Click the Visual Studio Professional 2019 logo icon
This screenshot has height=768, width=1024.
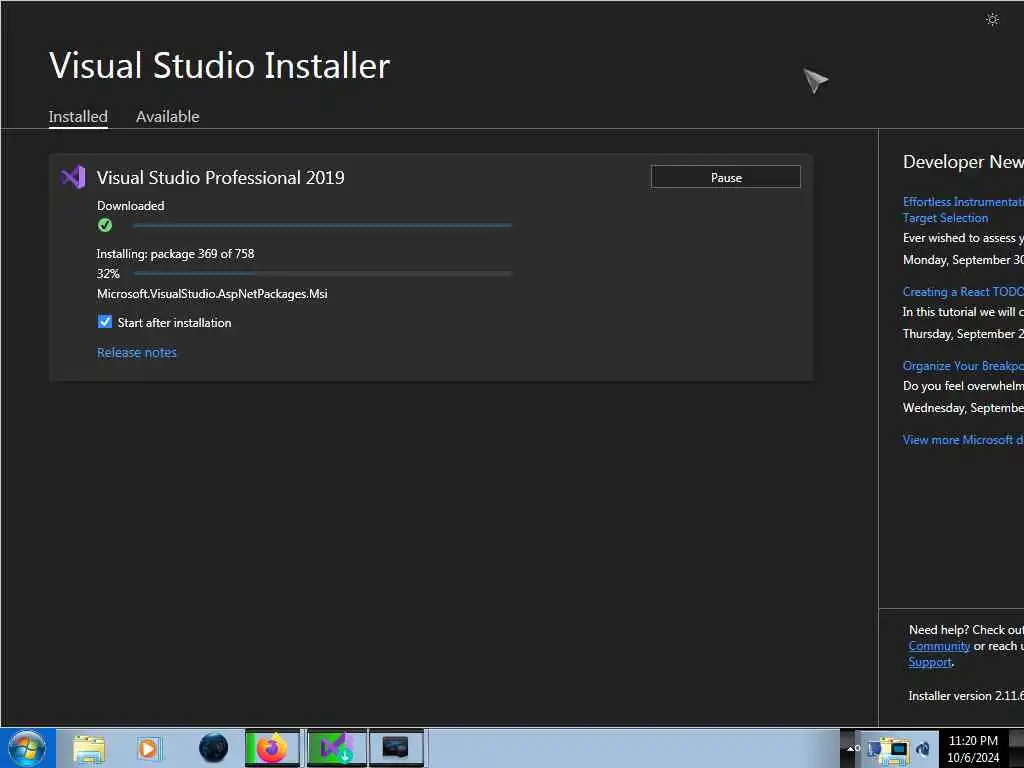click(x=72, y=177)
